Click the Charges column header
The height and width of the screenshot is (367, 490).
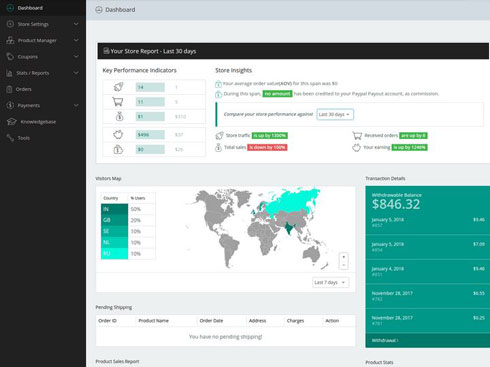coord(295,321)
